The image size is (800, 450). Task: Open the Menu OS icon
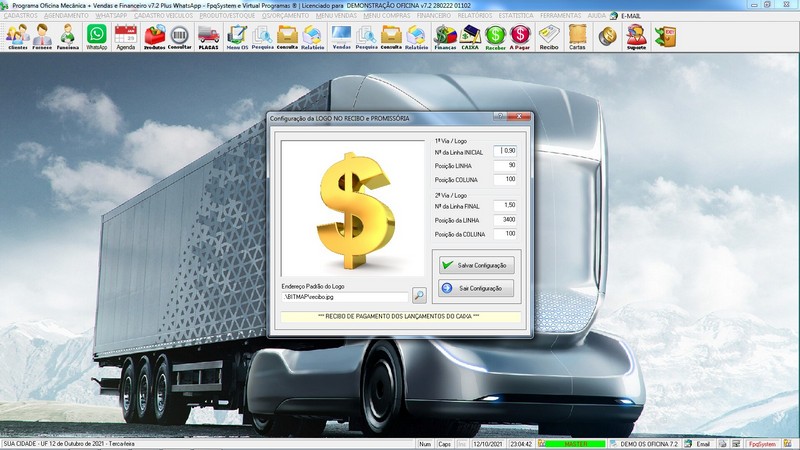pos(237,37)
